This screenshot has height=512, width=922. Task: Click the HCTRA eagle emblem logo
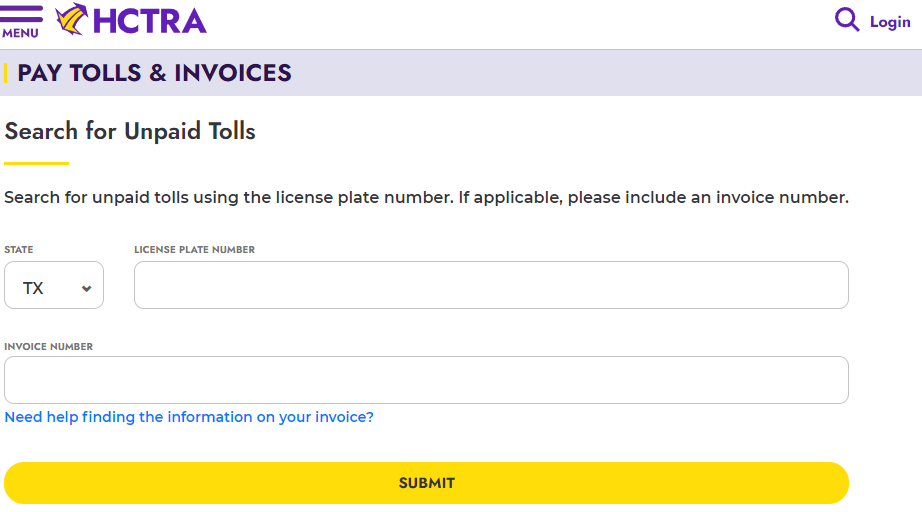(71, 19)
